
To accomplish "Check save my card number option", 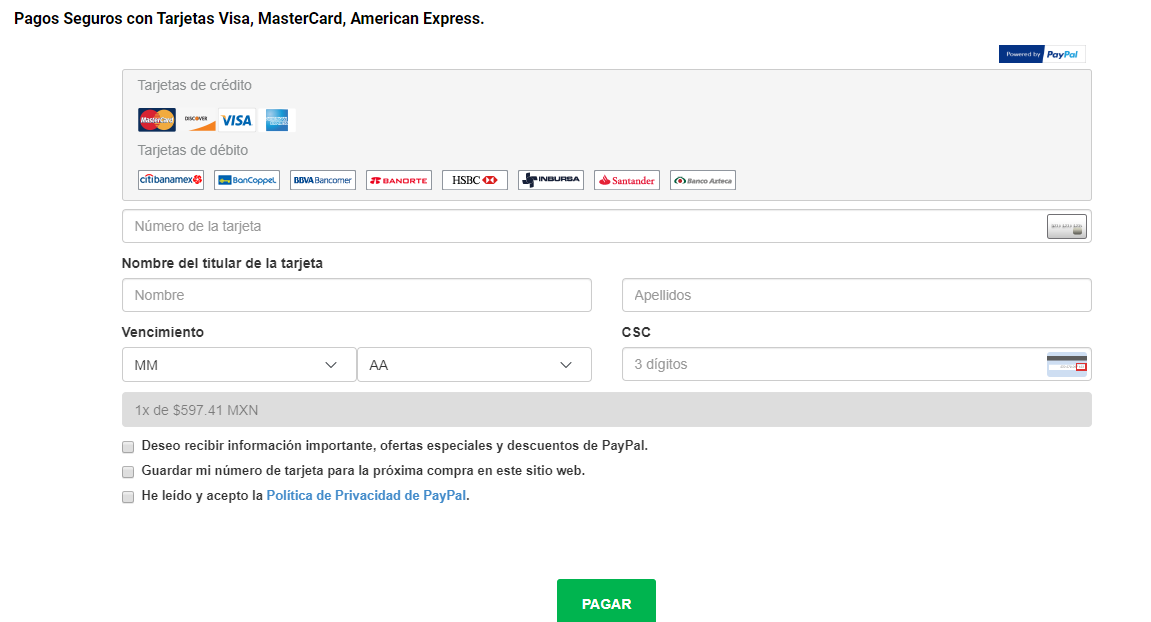I will pos(128,471).
